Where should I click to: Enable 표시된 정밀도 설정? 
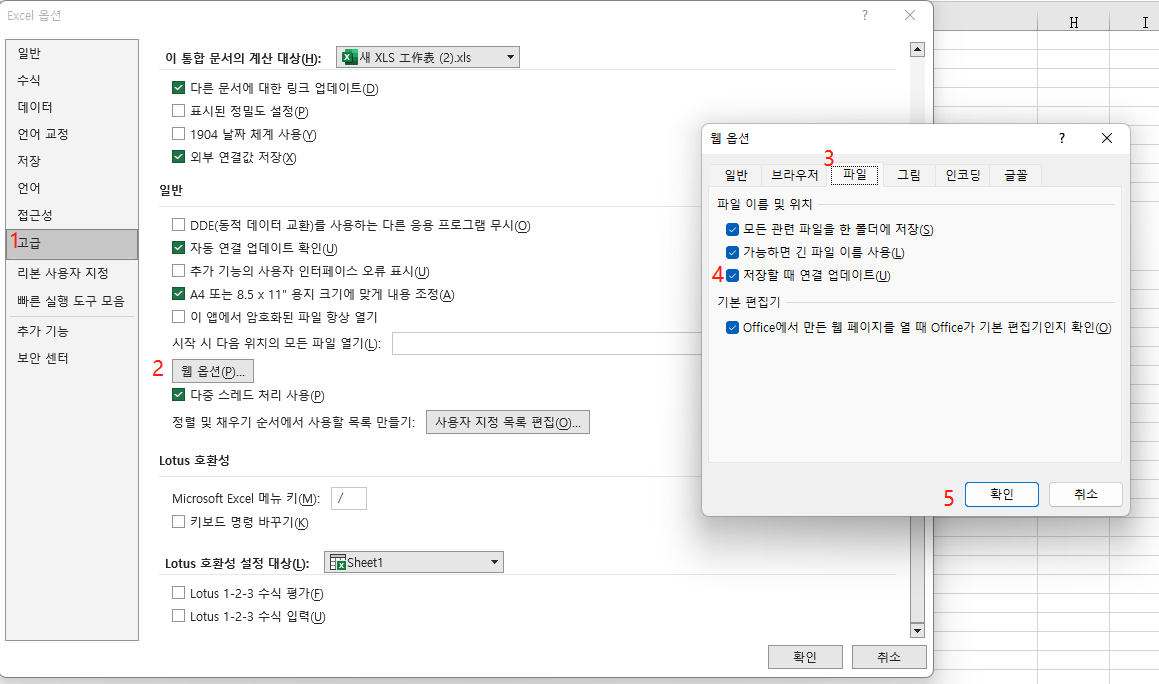176,110
